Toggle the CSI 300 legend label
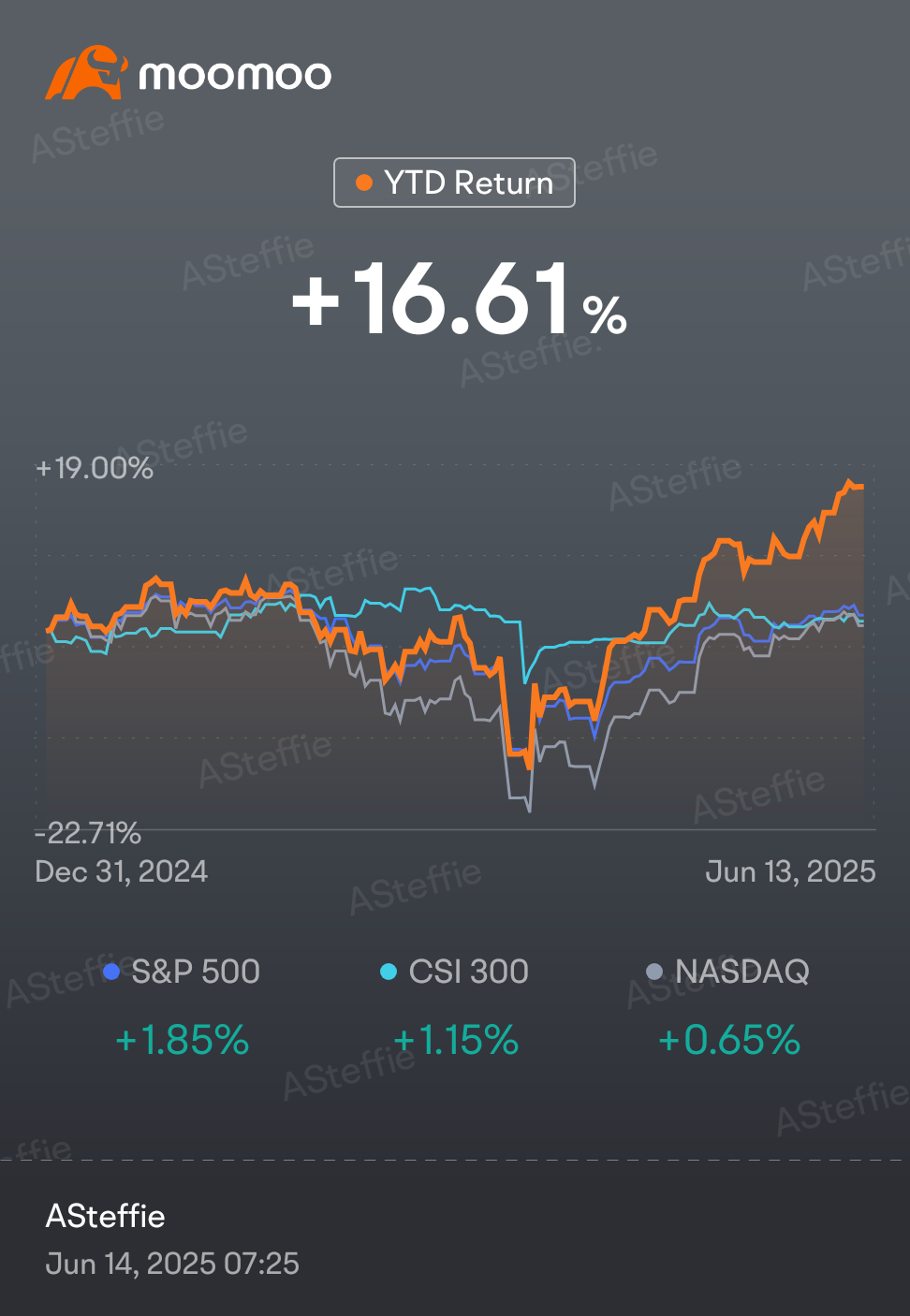910x1316 pixels. tap(468, 972)
